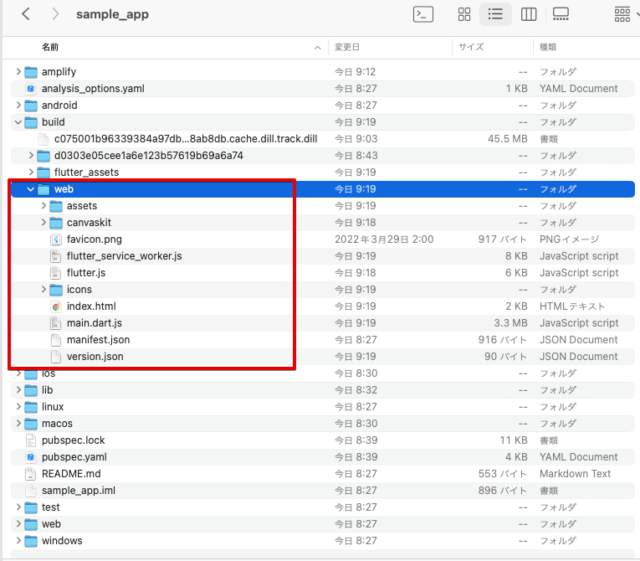
Task: Collapse the selected web folder under build
Action: pos(31,189)
